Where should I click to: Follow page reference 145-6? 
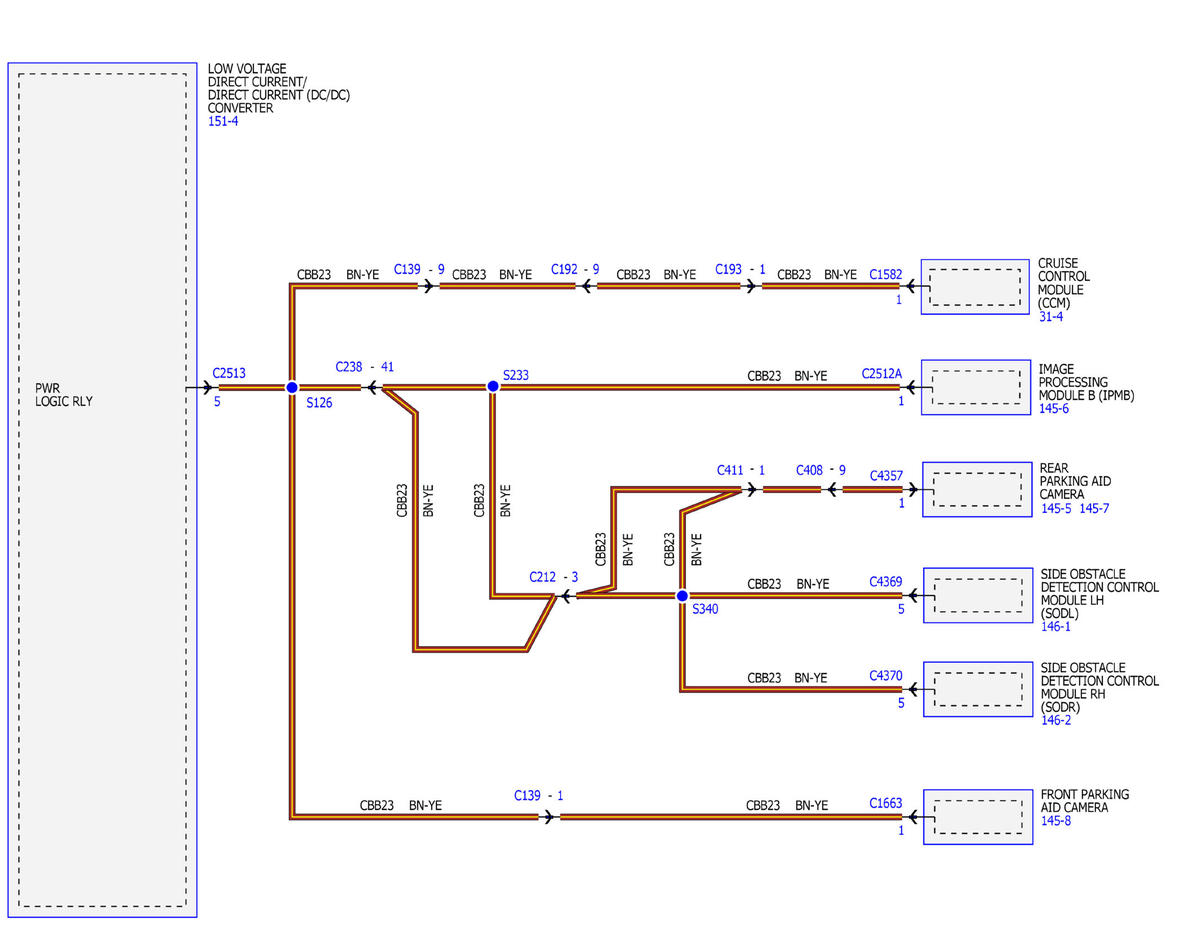[1054, 408]
